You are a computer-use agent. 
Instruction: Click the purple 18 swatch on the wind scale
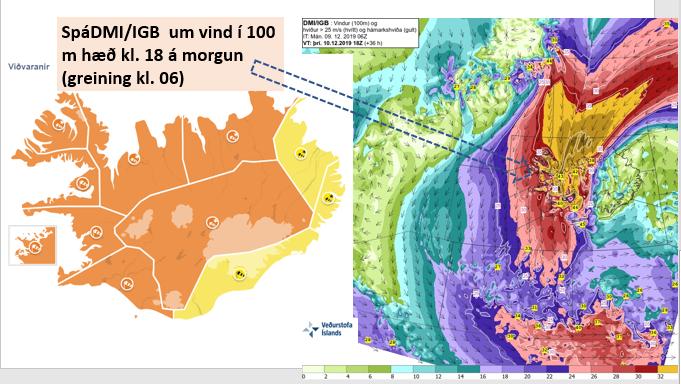pos(514,369)
